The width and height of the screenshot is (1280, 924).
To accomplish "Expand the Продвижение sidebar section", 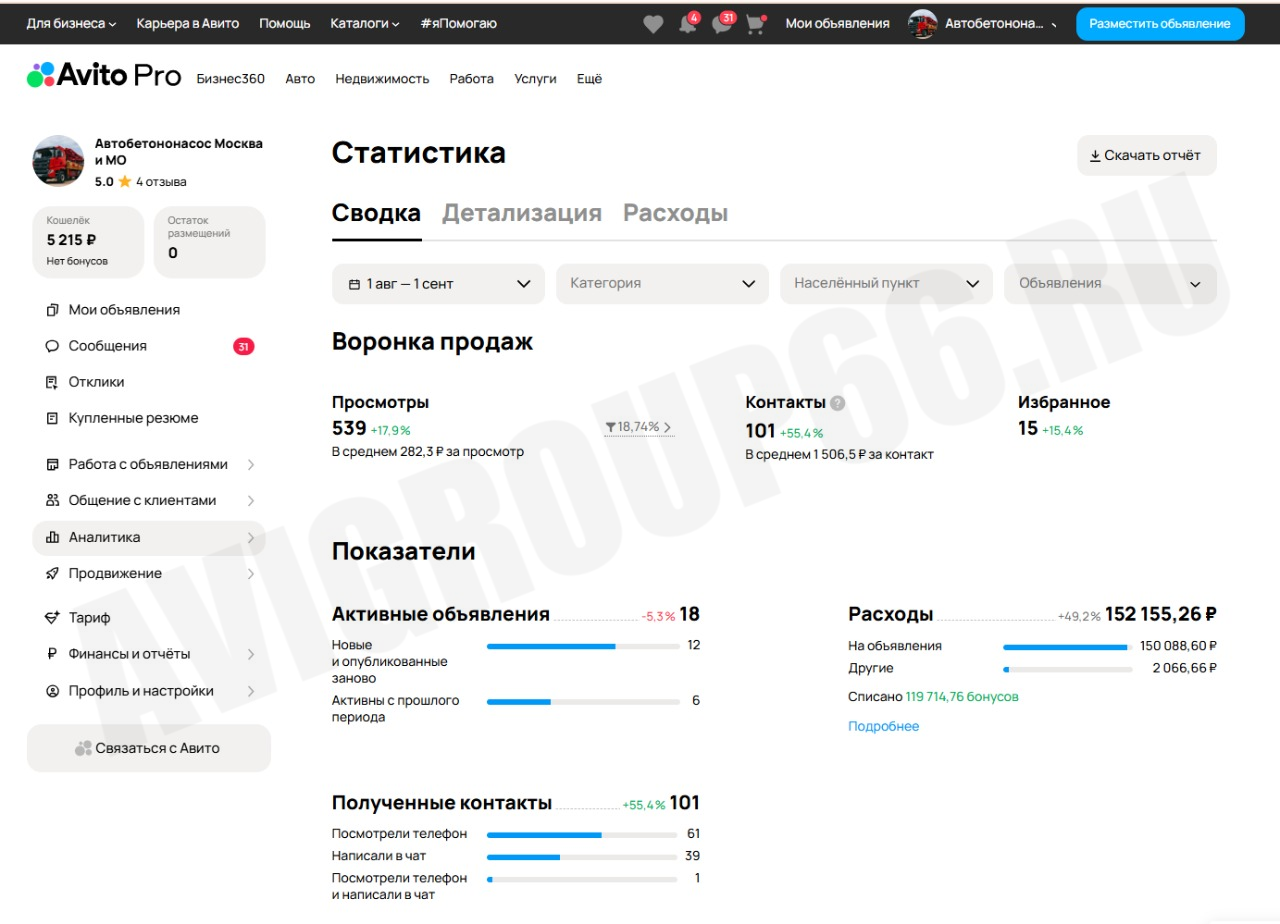I will pos(149,574).
